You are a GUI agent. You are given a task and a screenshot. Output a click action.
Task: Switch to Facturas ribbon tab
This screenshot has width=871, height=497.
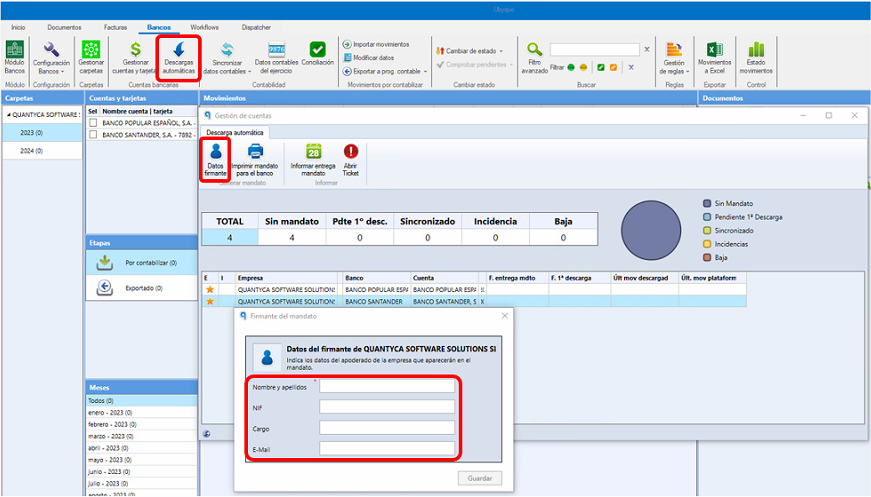click(x=116, y=27)
